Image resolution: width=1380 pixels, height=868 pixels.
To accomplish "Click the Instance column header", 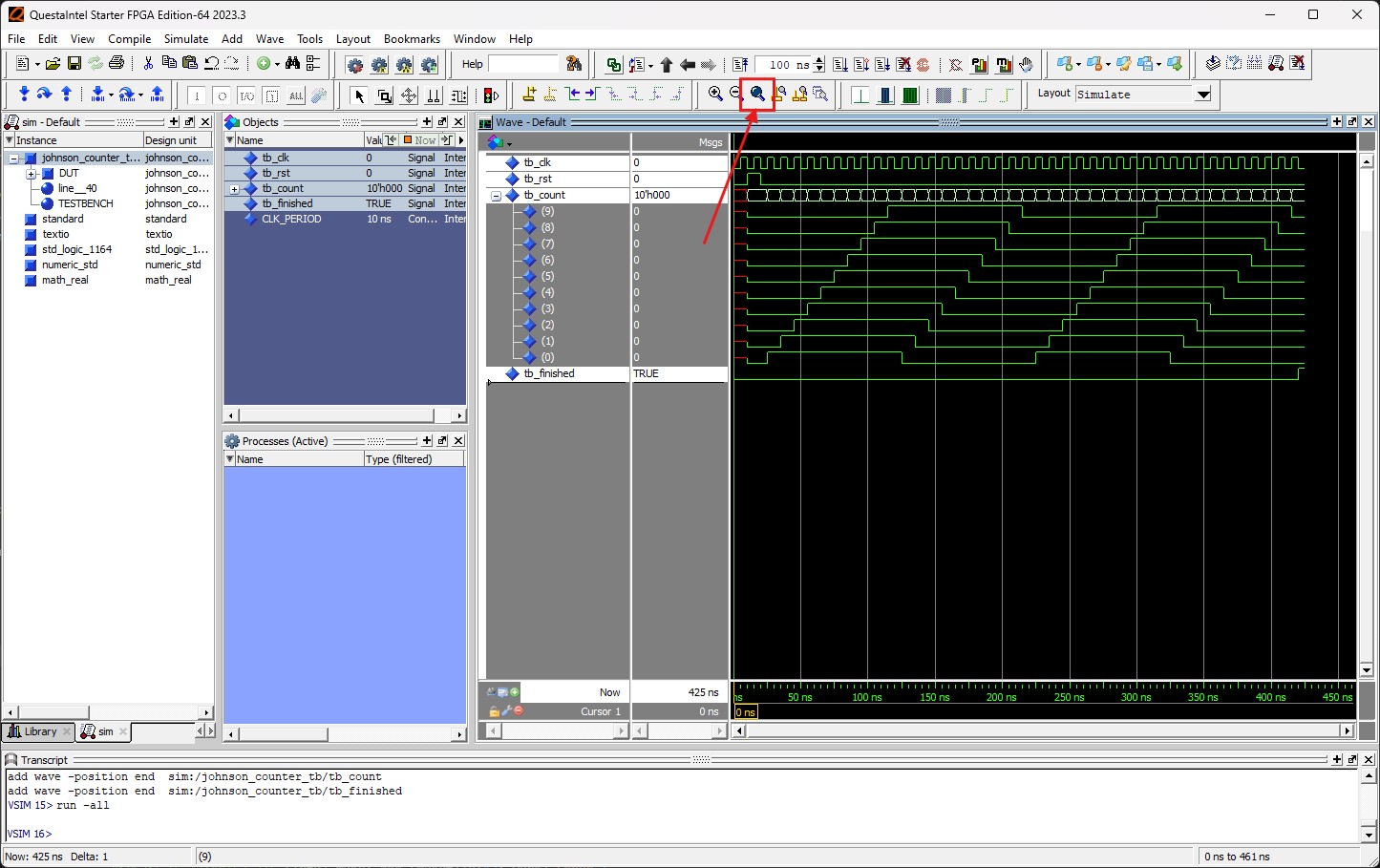I will (x=74, y=140).
